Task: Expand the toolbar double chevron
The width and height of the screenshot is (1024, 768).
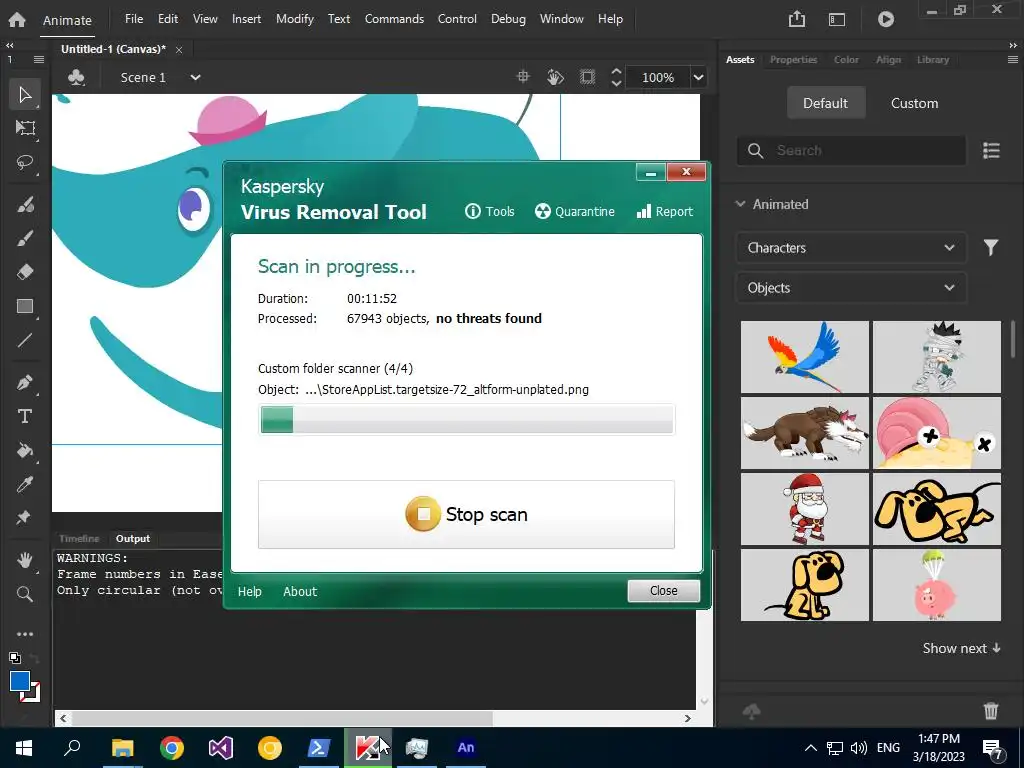Action: pos(10,45)
